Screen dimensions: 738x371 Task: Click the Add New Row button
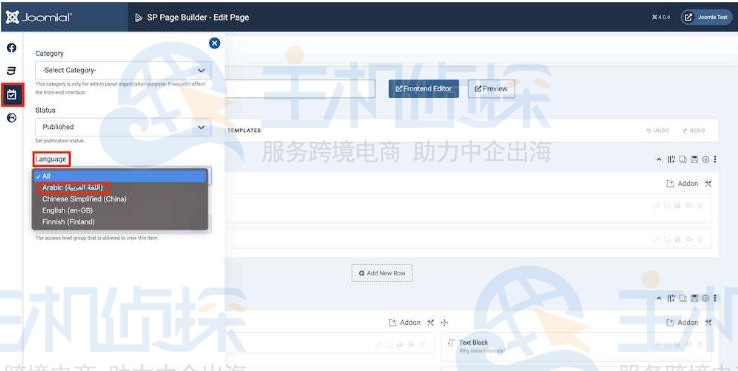(382, 273)
